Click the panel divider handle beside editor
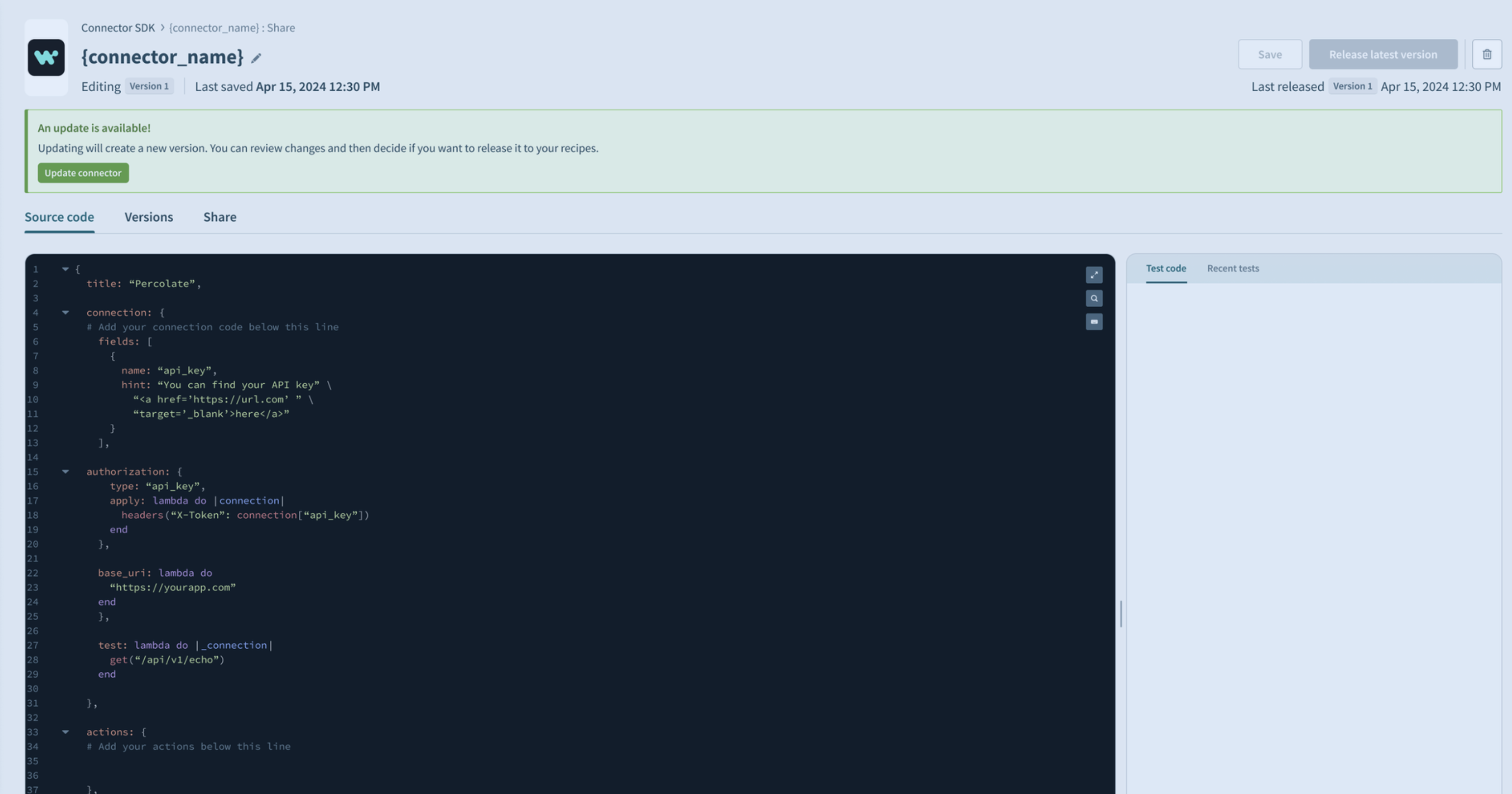This screenshot has height=794, width=1512. (1121, 614)
